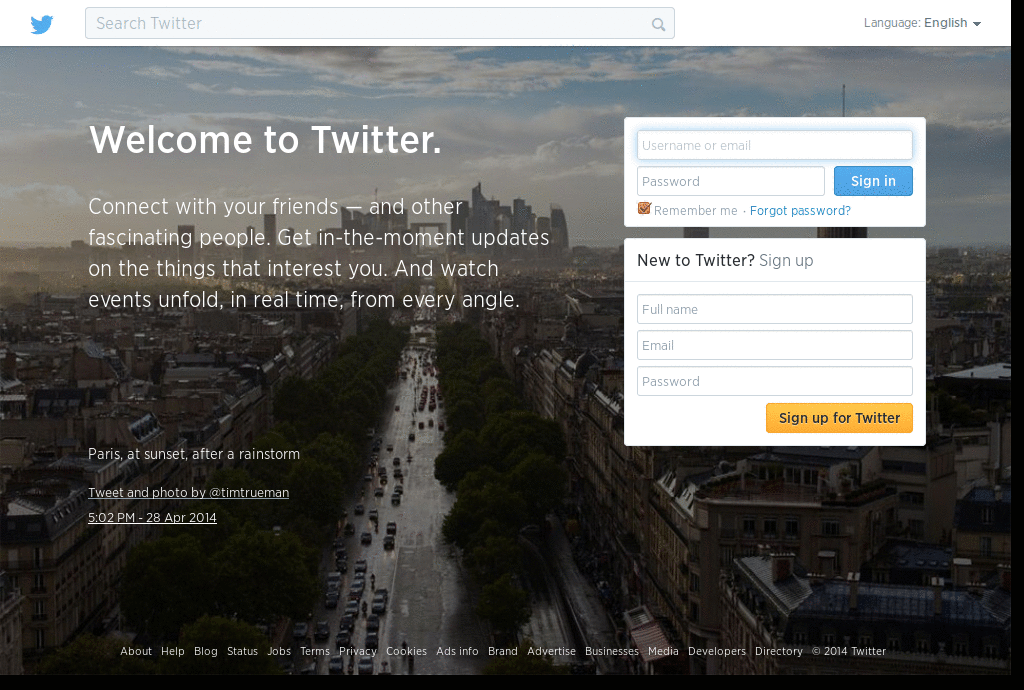Open Tweet and photo by @timtrueman link
1024x690 pixels.
click(189, 492)
